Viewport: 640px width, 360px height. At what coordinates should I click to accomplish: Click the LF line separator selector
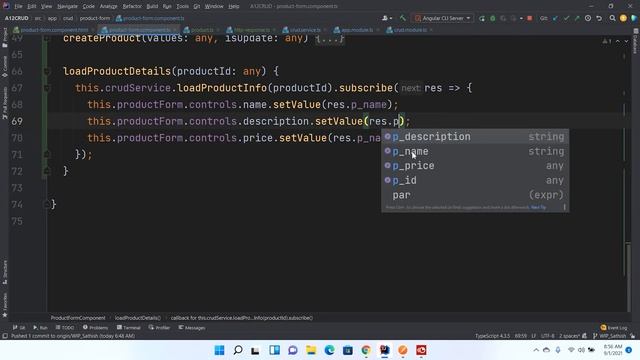point(533,336)
